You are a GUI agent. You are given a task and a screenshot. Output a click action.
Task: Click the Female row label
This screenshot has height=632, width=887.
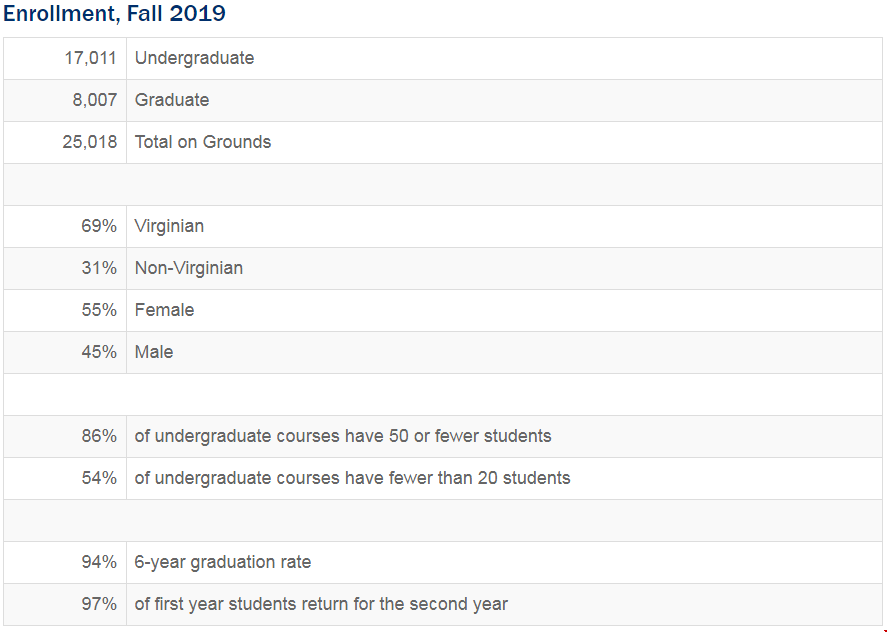tap(164, 309)
